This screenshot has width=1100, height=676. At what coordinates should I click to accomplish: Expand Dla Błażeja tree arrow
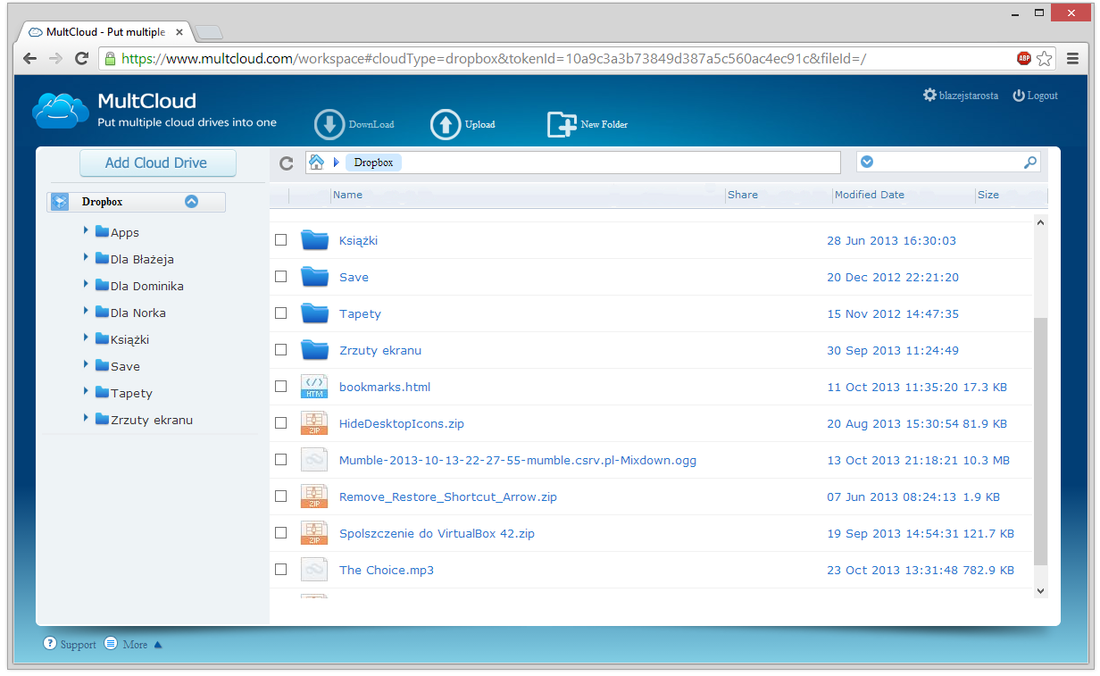click(86, 257)
